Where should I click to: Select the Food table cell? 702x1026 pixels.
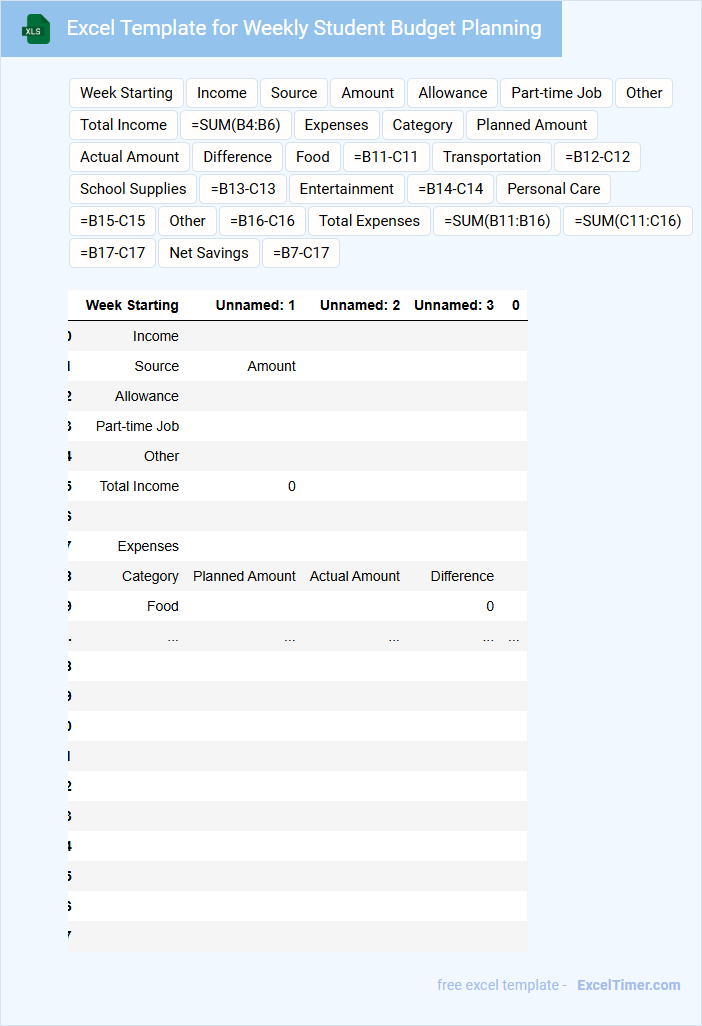point(163,607)
